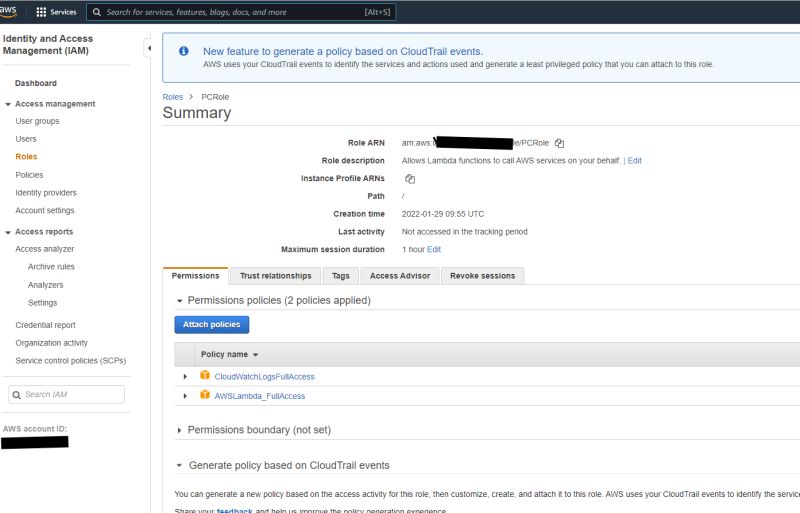The image size is (800, 513).
Task: Sort by Policy name column arrow
Action: (x=256, y=355)
